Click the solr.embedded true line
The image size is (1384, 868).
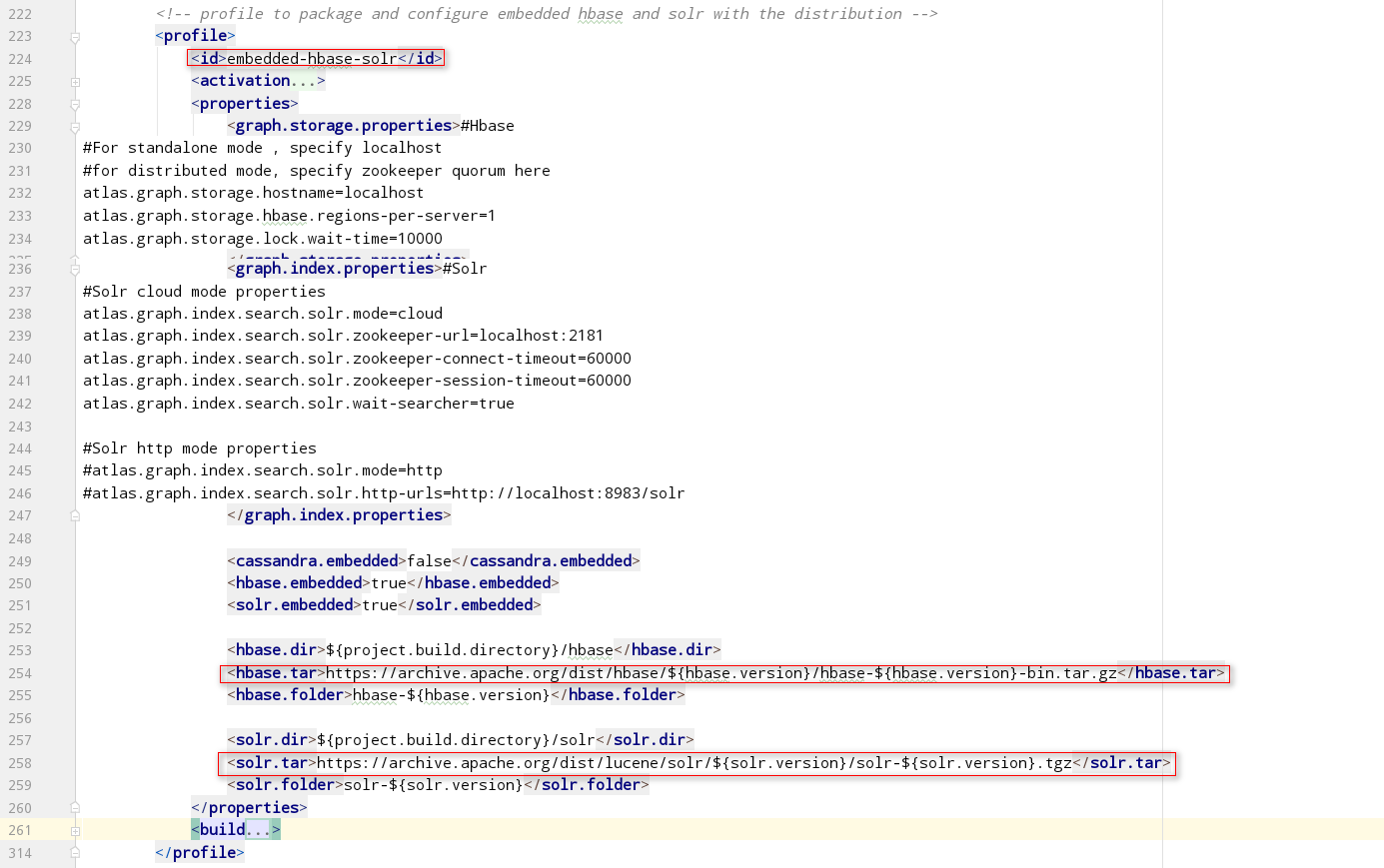coord(385,605)
